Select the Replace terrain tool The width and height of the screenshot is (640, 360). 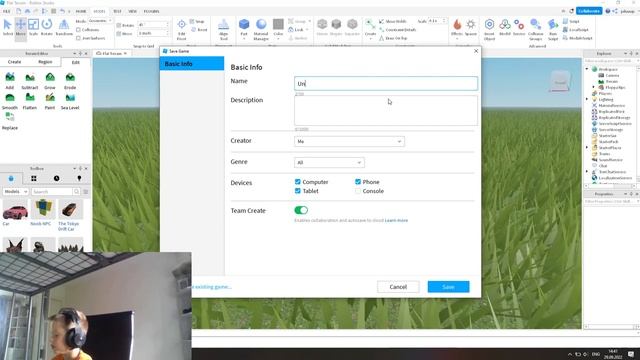pyautogui.click(x=10, y=121)
